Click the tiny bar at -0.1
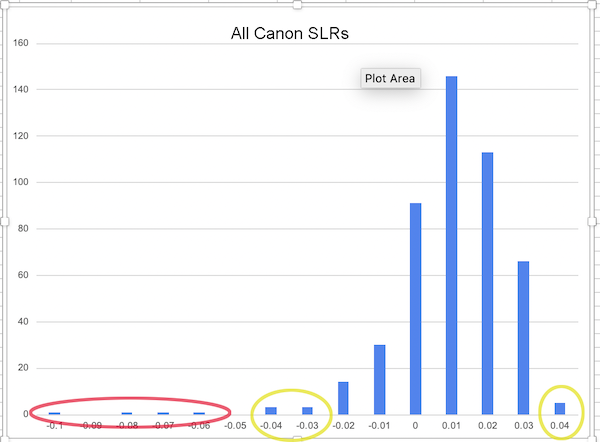 pos(54,413)
